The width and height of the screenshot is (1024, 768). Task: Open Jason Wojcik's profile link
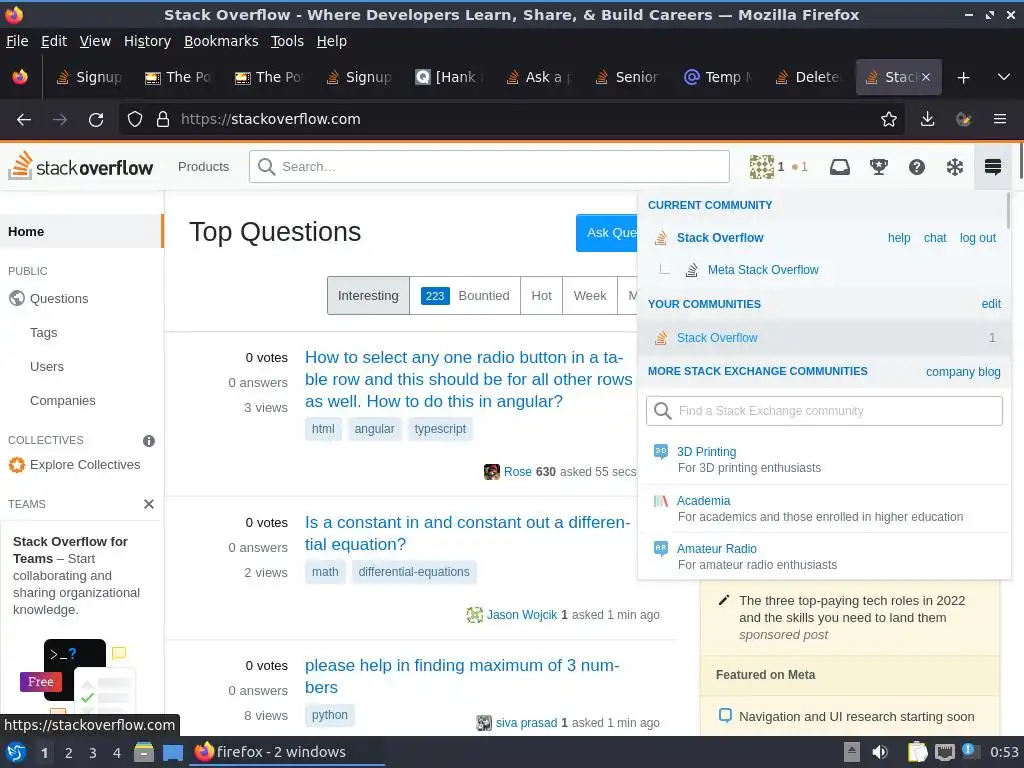point(522,615)
